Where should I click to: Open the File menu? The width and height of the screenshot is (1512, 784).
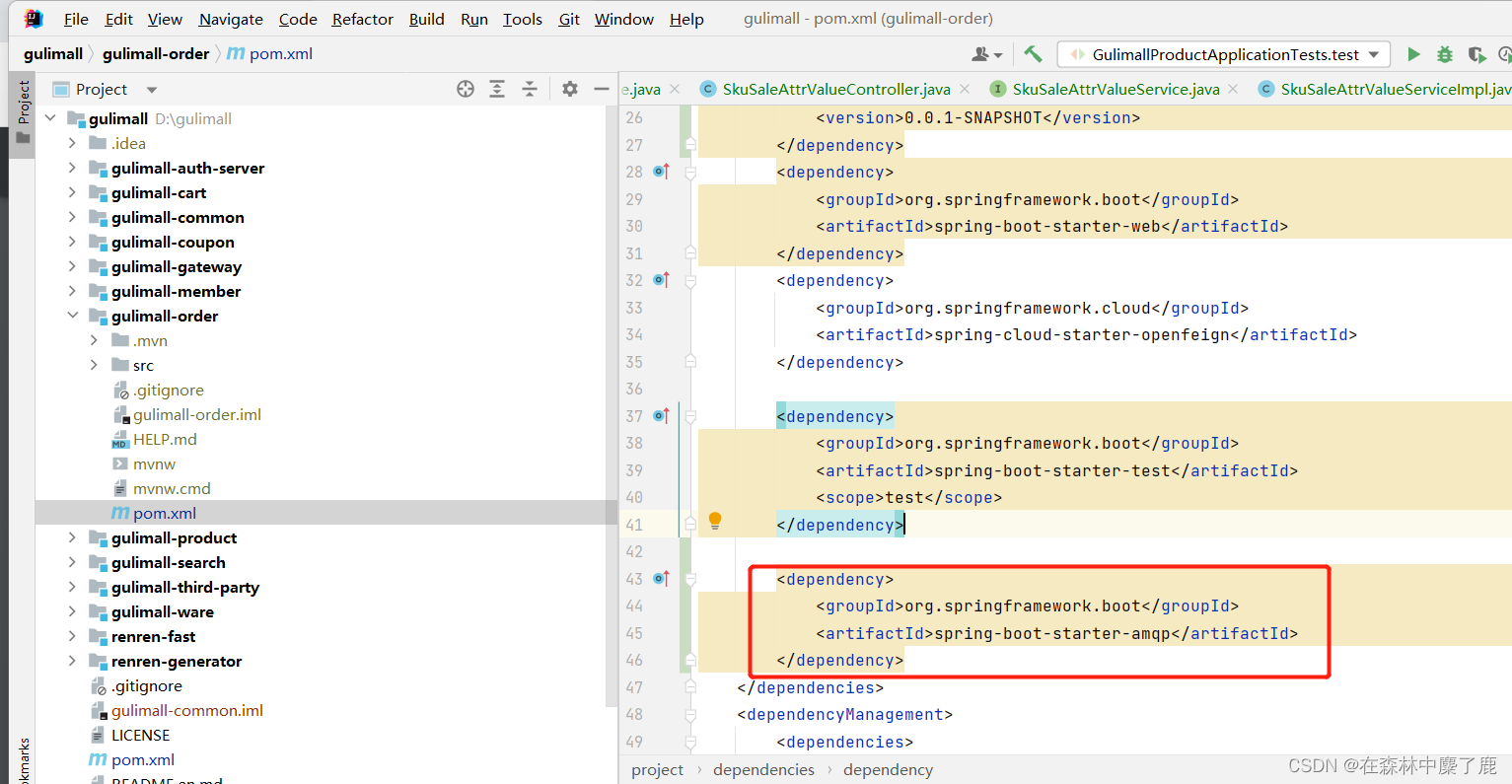pos(76,19)
